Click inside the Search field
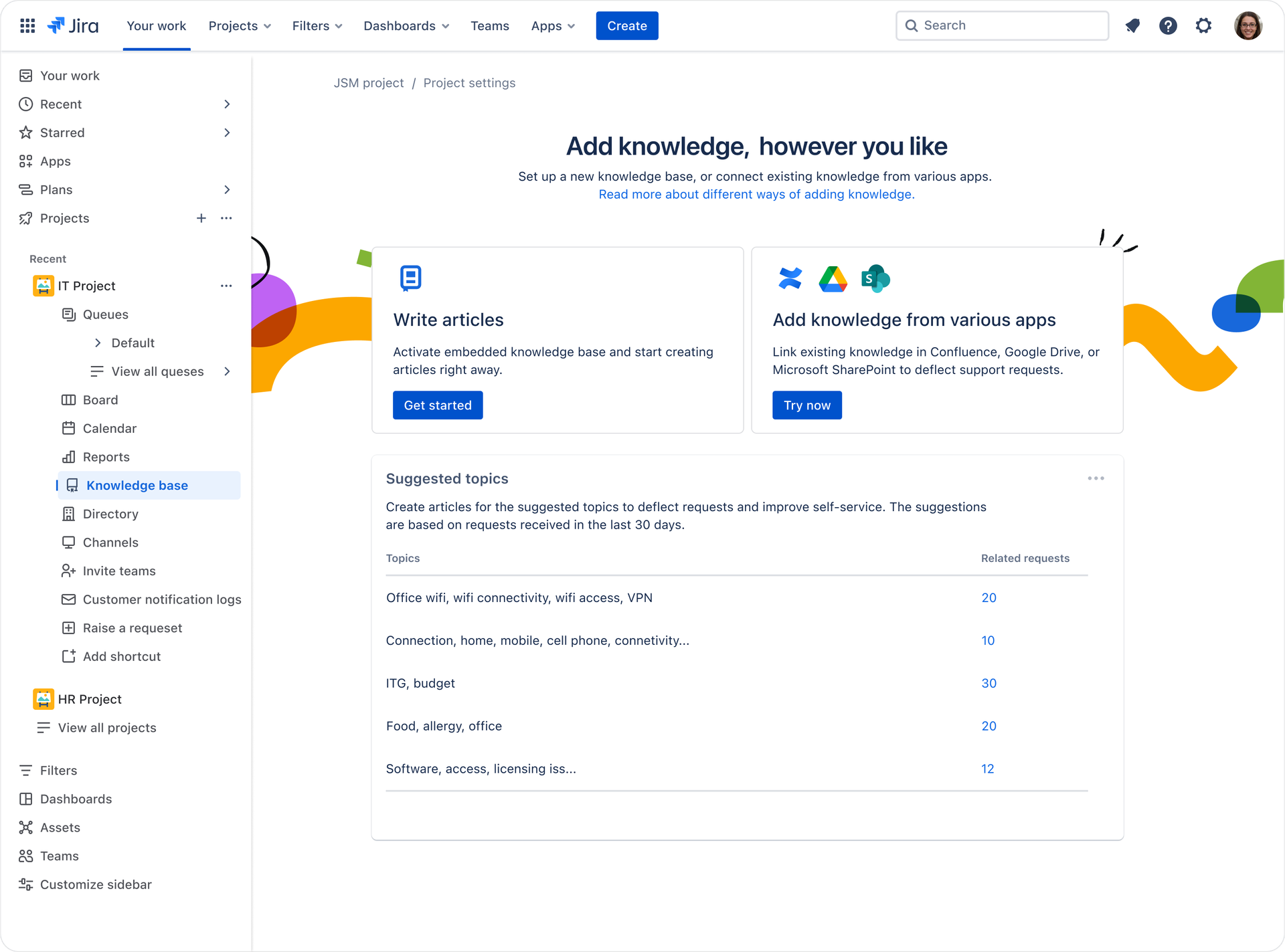Image resolution: width=1285 pixels, height=952 pixels. click(x=1002, y=26)
